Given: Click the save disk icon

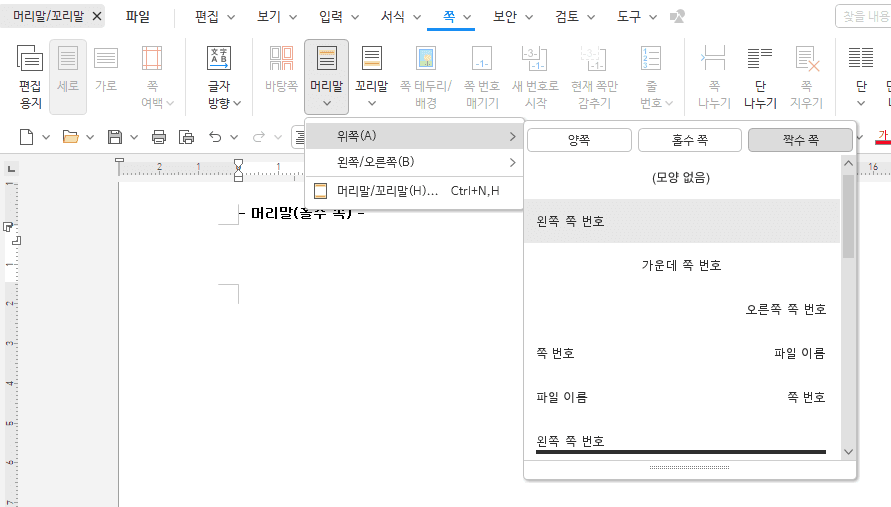Looking at the screenshot, I should (115, 137).
